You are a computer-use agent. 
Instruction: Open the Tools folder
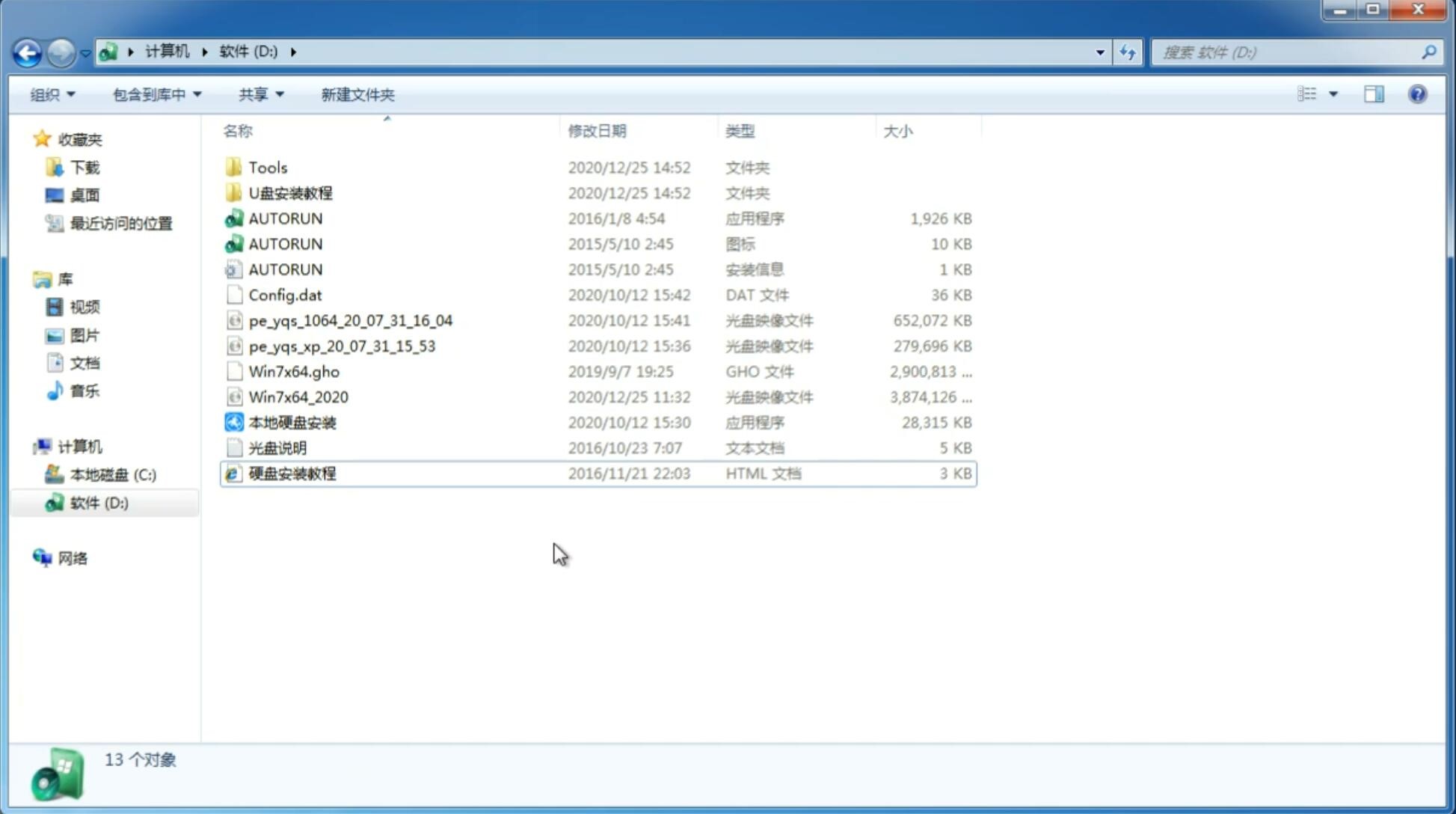pyautogui.click(x=267, y=167)
